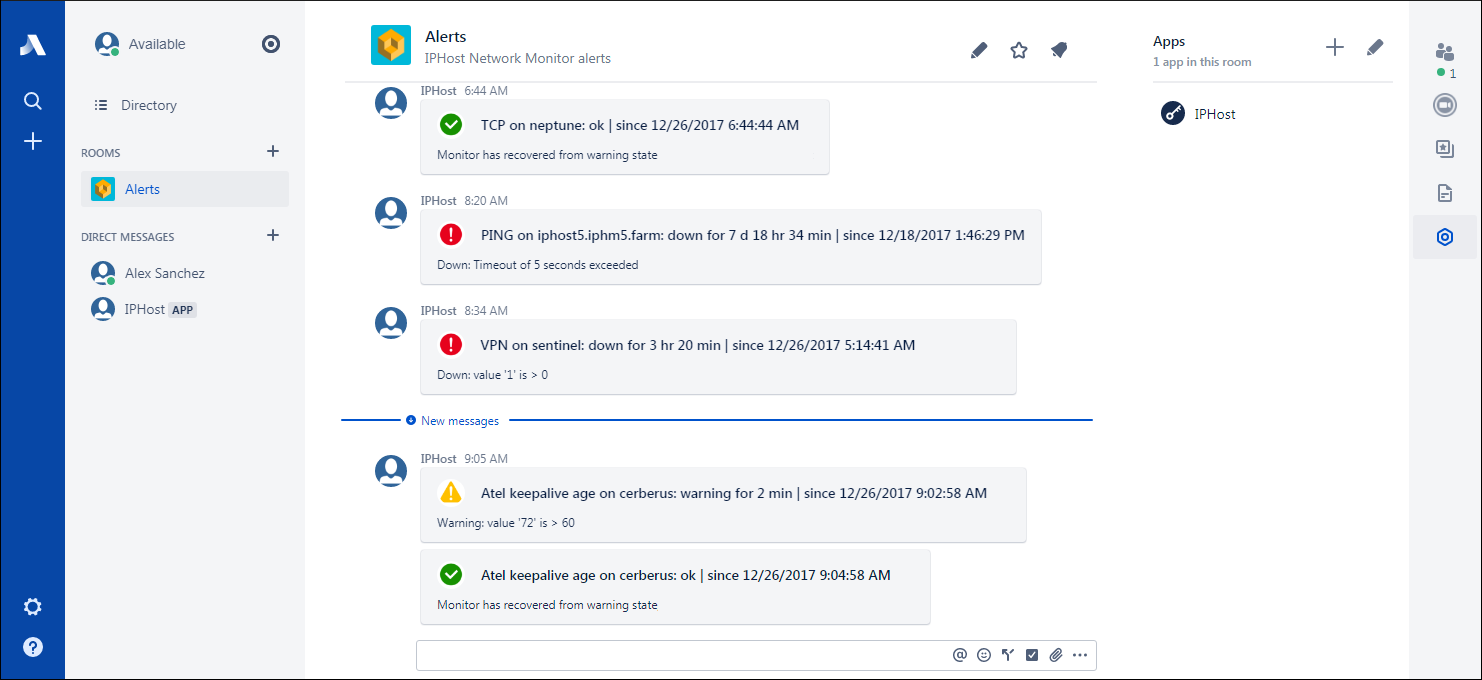Toggle room notifications bell icon
The width and height of the screenshot is (1482, 680).
coord(1059,50)
